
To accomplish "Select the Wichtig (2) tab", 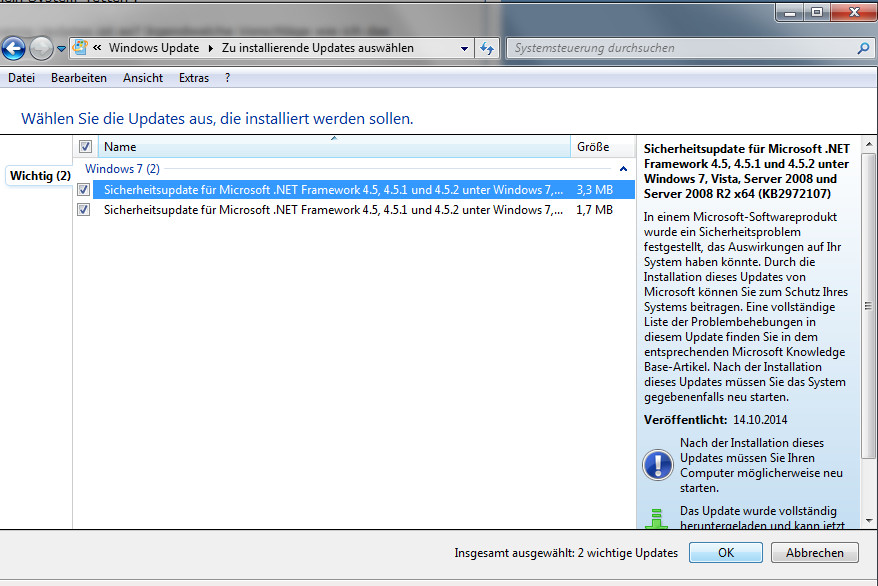I will (x=40, y=176).
